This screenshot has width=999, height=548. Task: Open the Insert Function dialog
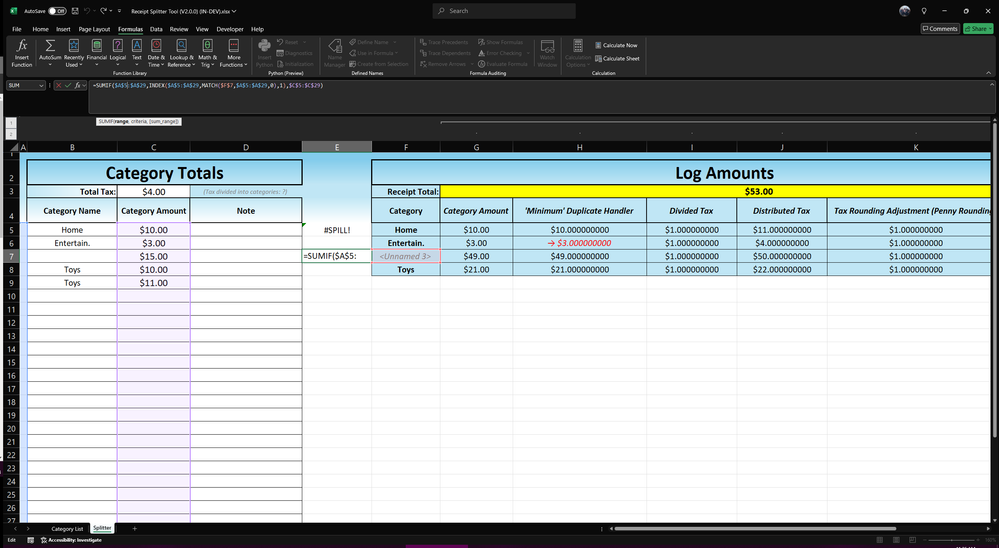coord(22,53)
